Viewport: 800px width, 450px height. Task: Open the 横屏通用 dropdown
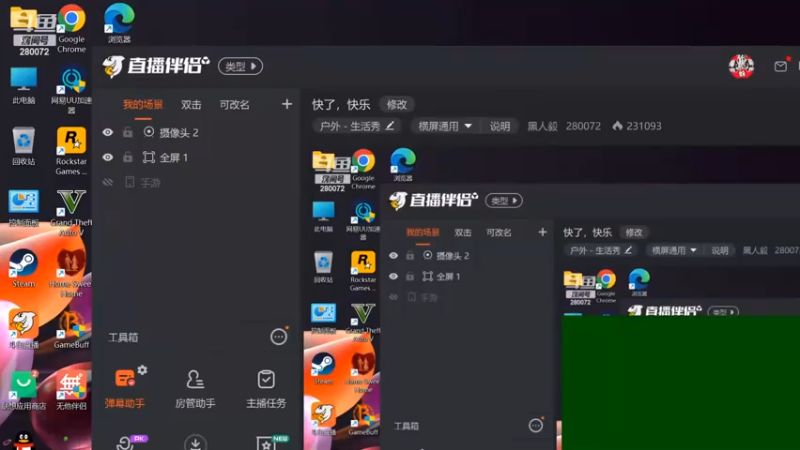[444, 126]
